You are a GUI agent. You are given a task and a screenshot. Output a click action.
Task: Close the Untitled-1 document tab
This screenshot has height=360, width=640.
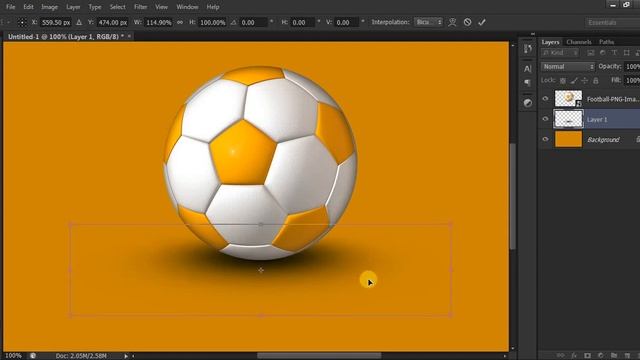(x=129, y=36)
